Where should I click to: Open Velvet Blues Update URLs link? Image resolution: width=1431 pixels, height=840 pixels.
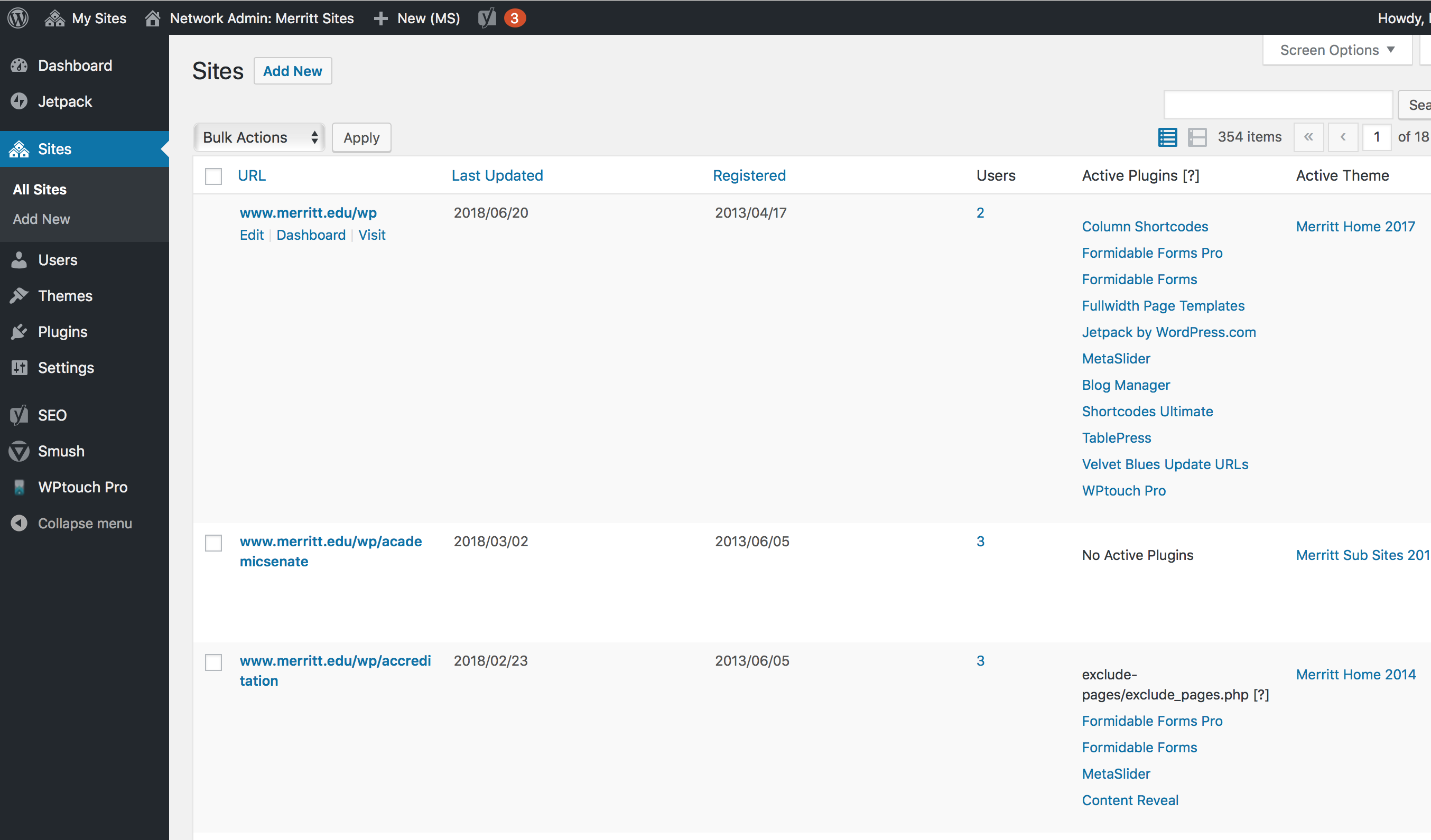coord(1165,464)
